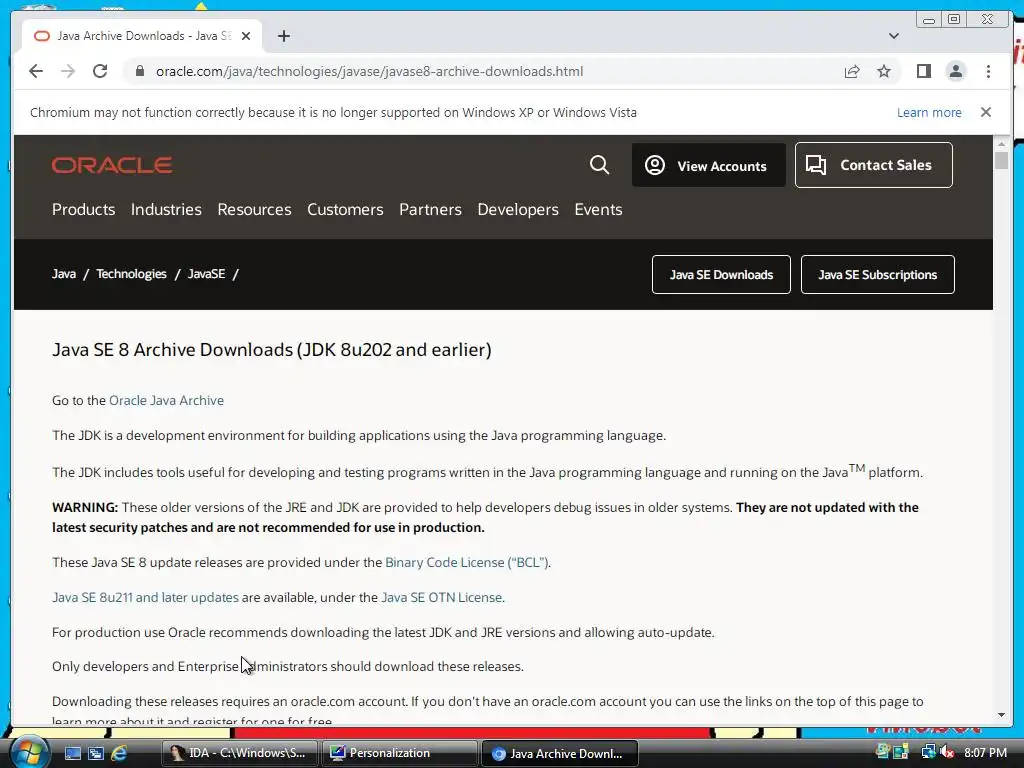Screen dimensions: 1024x768
Task: Open the Chromium profile menu
Action: click(955, 71)
